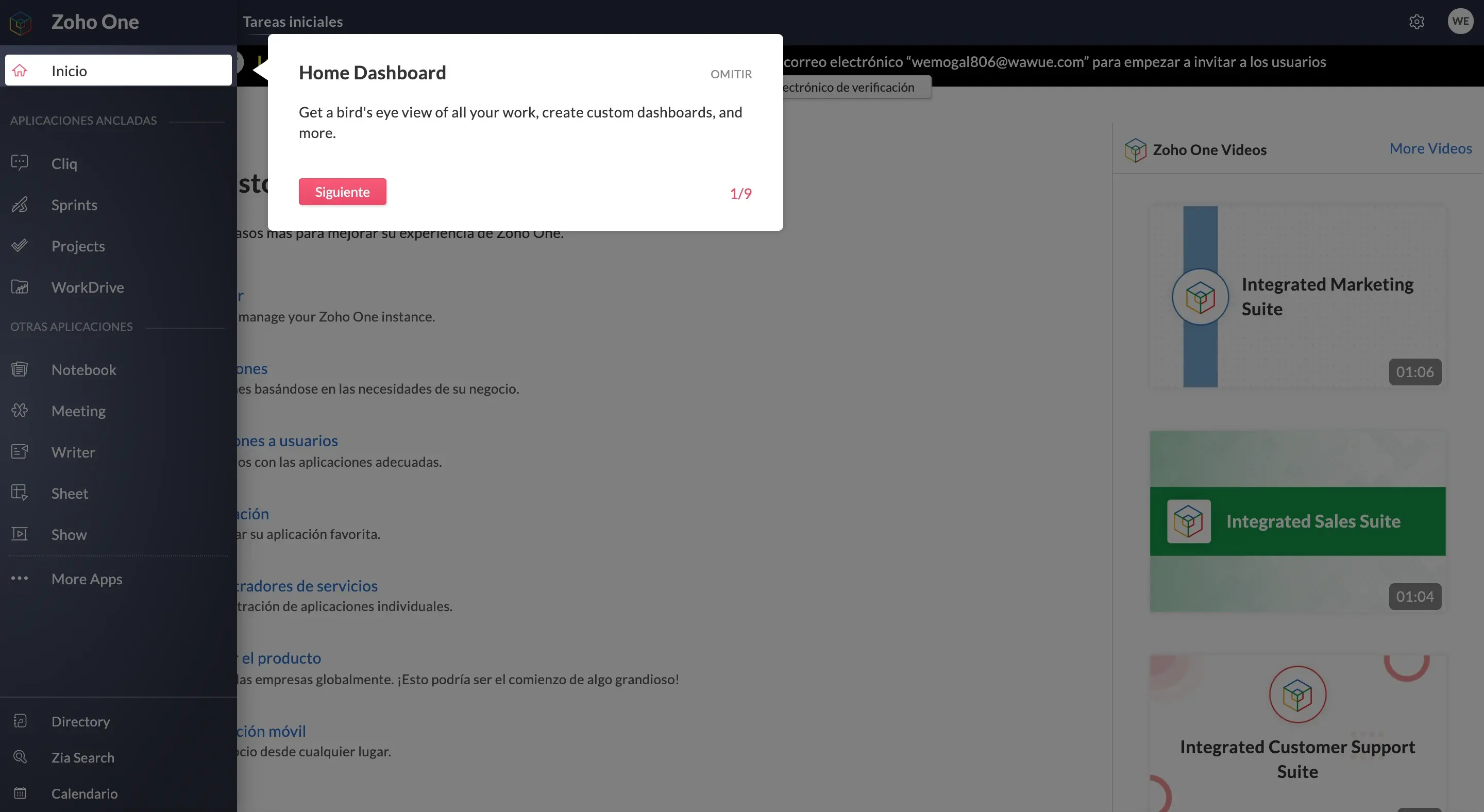This screenshot has width=1484, height=812.
Task: Click the verification email button in banner
Action: pyautogui.click(x=856, y=87)
